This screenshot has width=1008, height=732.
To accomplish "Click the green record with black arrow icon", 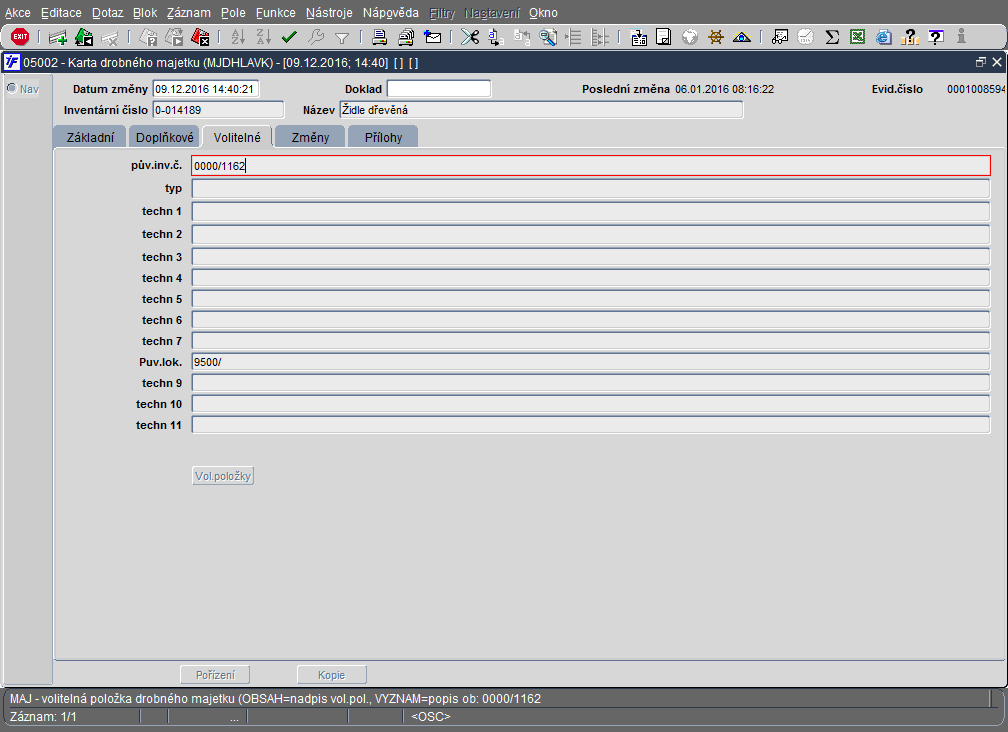I will coord(84,37).
